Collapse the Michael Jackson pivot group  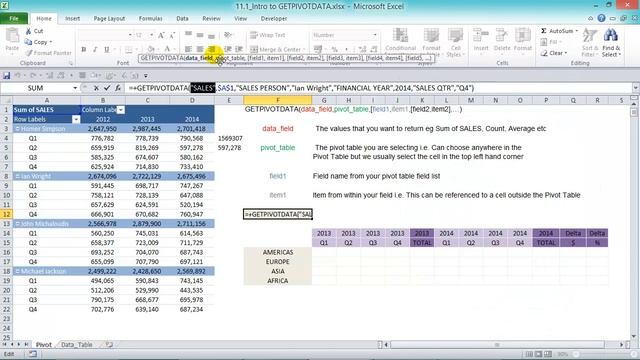pyautogui.click(x=18, y=271)
